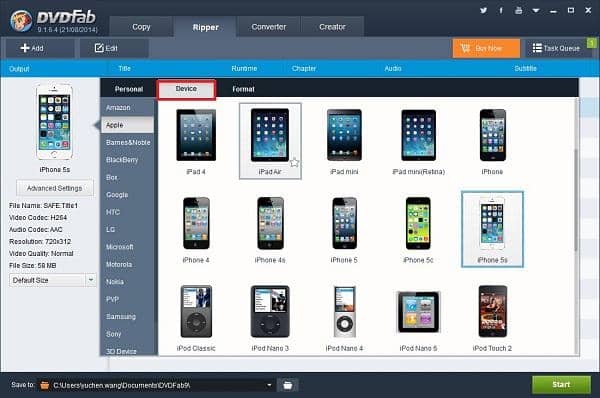Mark iPad Air as favorite with star

294,163
